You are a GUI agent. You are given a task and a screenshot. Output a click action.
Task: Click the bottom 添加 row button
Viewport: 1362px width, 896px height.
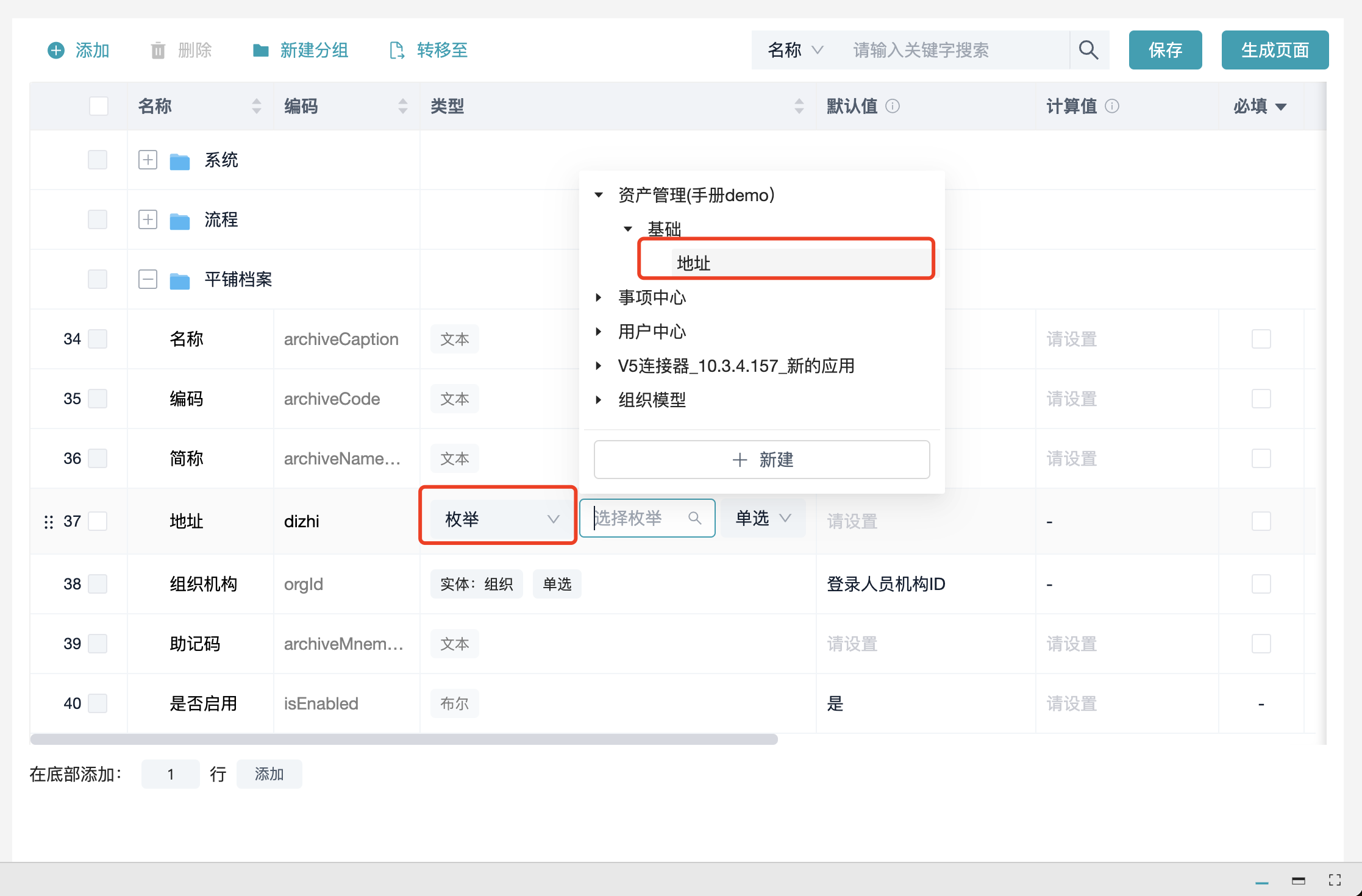click(x=269, y=774)
